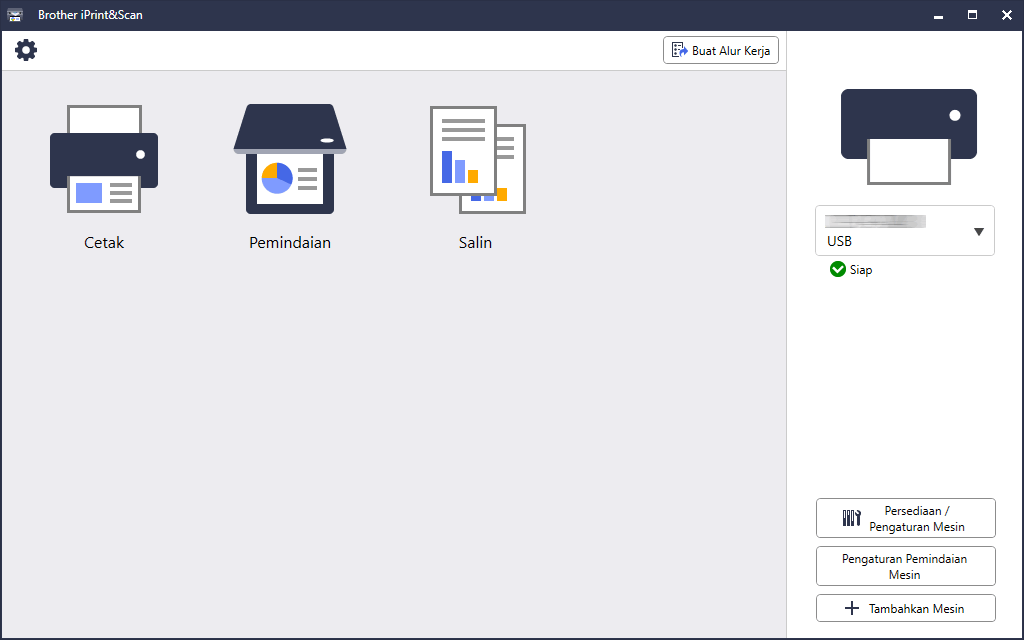This screenshot has height=640, width=1024.
Task: Close the Brother iPrint&Scan window
Action: tap(1006, 15)
